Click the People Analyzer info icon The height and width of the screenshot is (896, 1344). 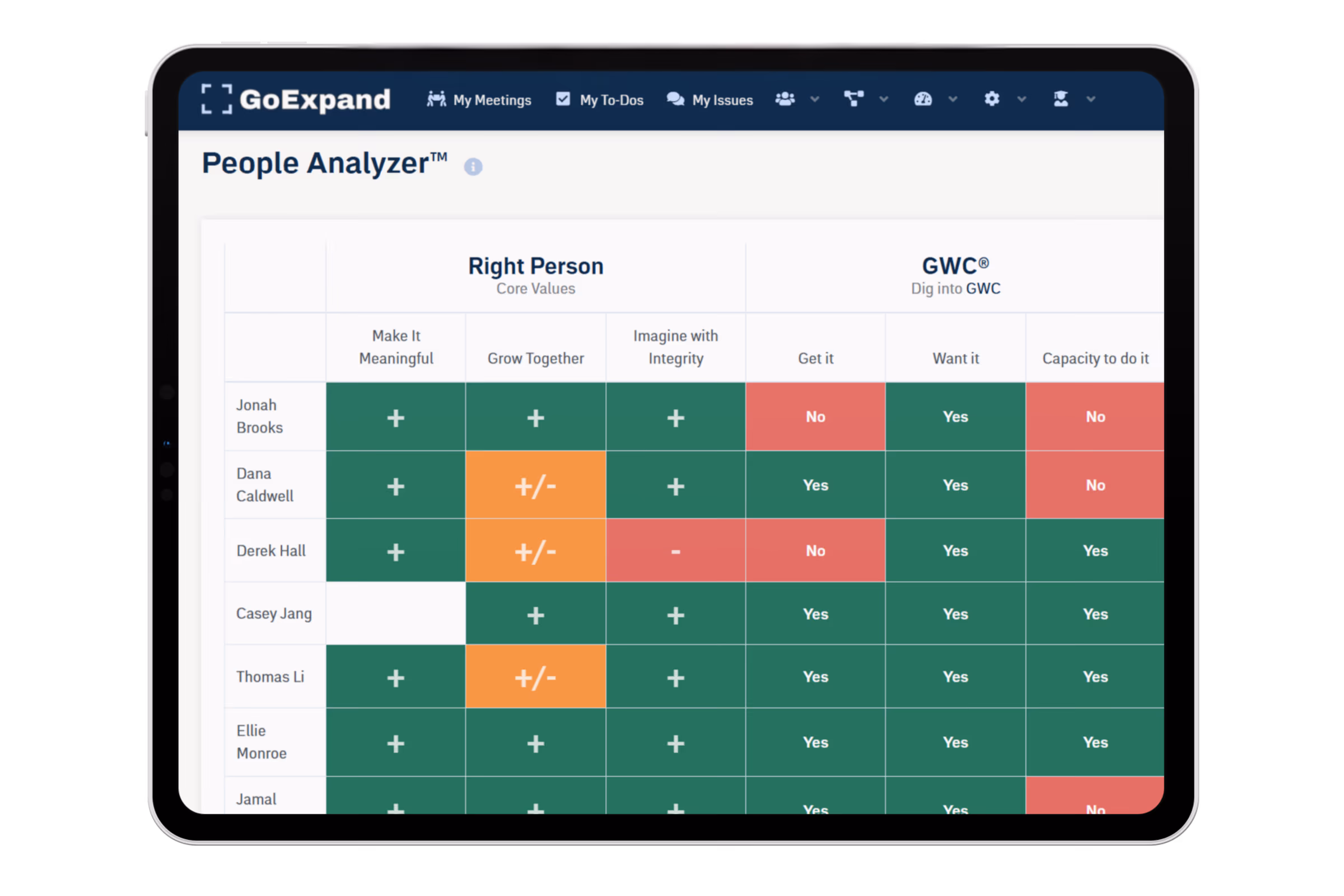[x=473, y=167]
